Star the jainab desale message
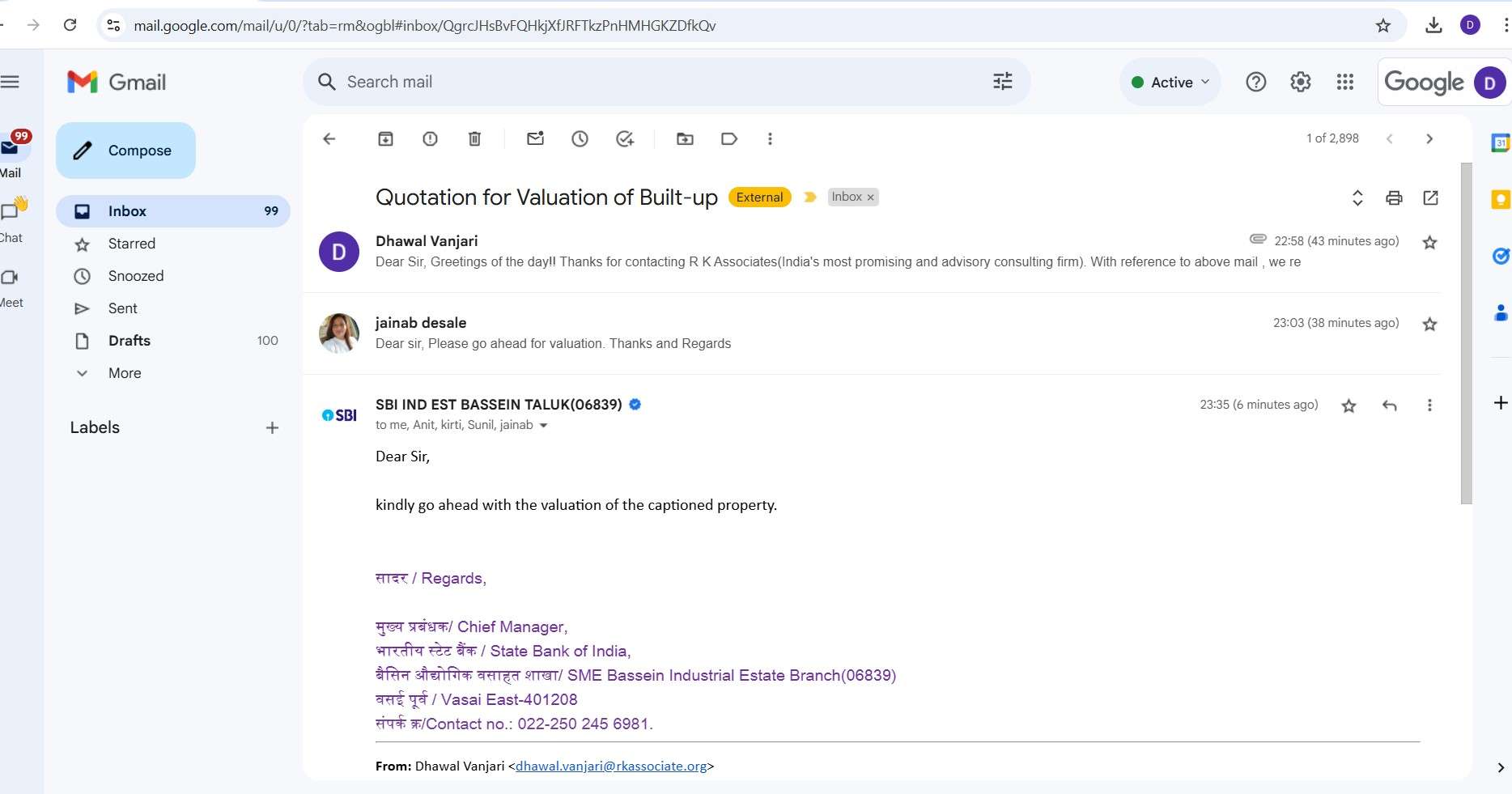 click(x=1429, y=324)
